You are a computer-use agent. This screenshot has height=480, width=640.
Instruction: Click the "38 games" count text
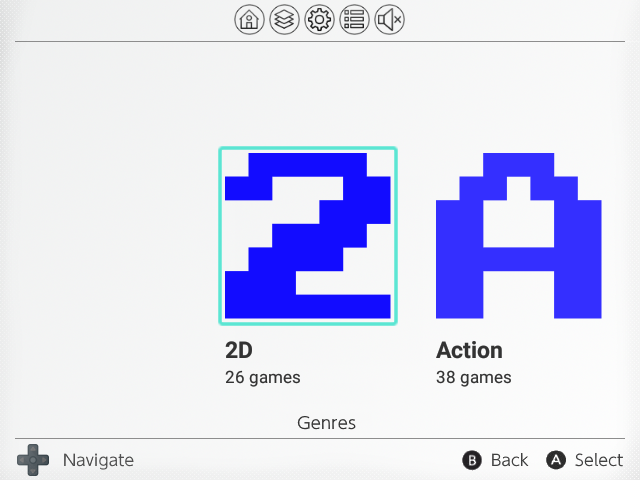(474, 378)
